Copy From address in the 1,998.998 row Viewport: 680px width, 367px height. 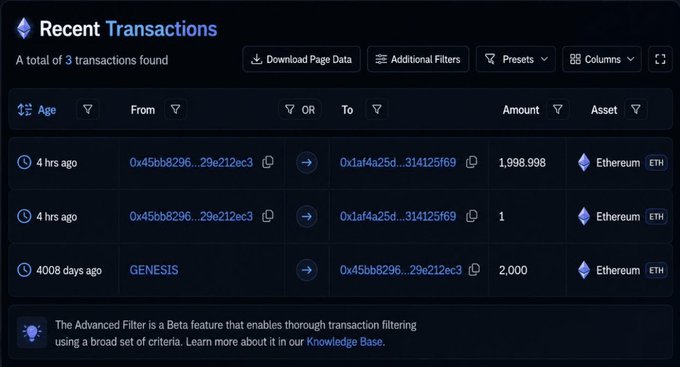point(268,162)
